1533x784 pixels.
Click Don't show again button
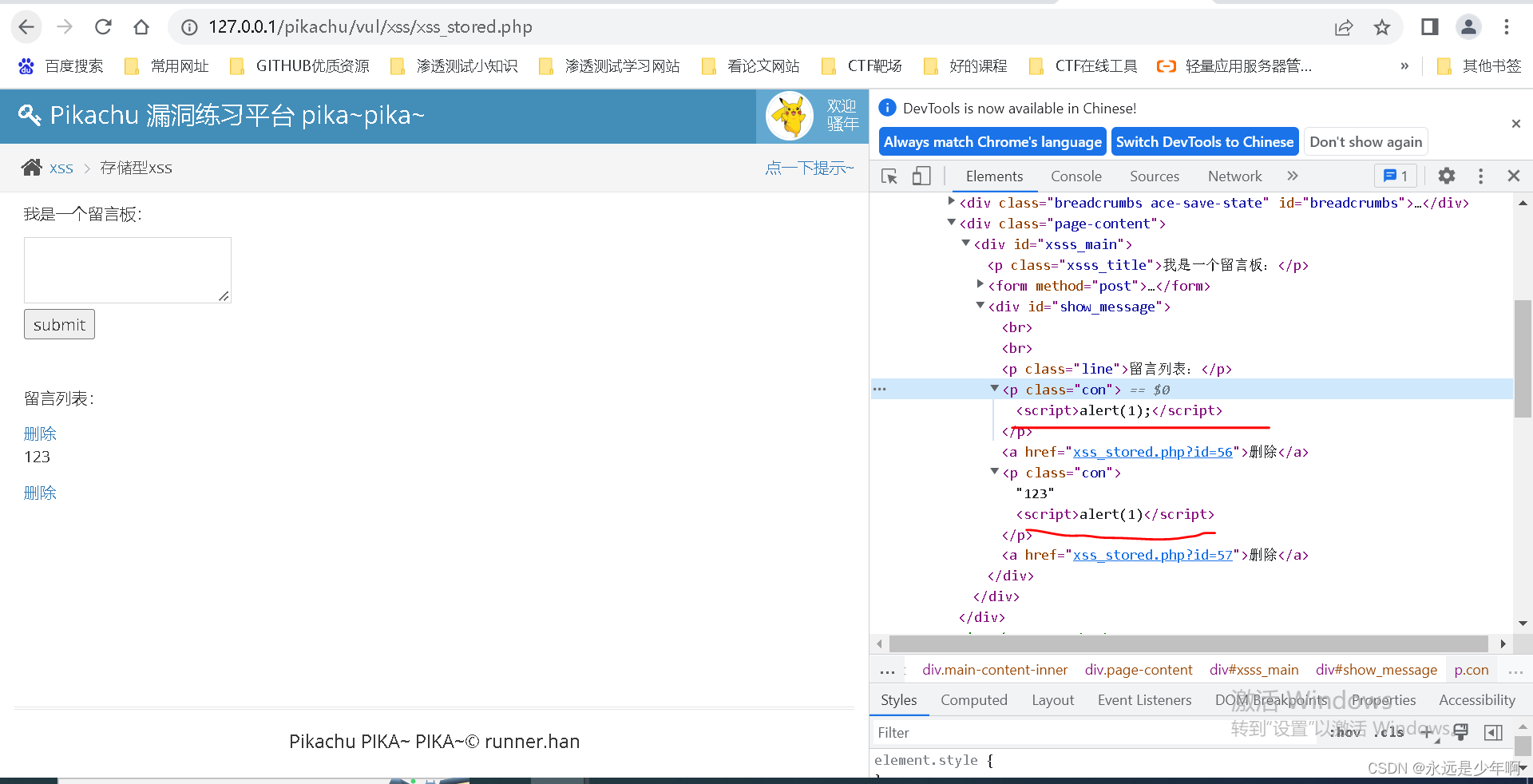[1365, 142]
